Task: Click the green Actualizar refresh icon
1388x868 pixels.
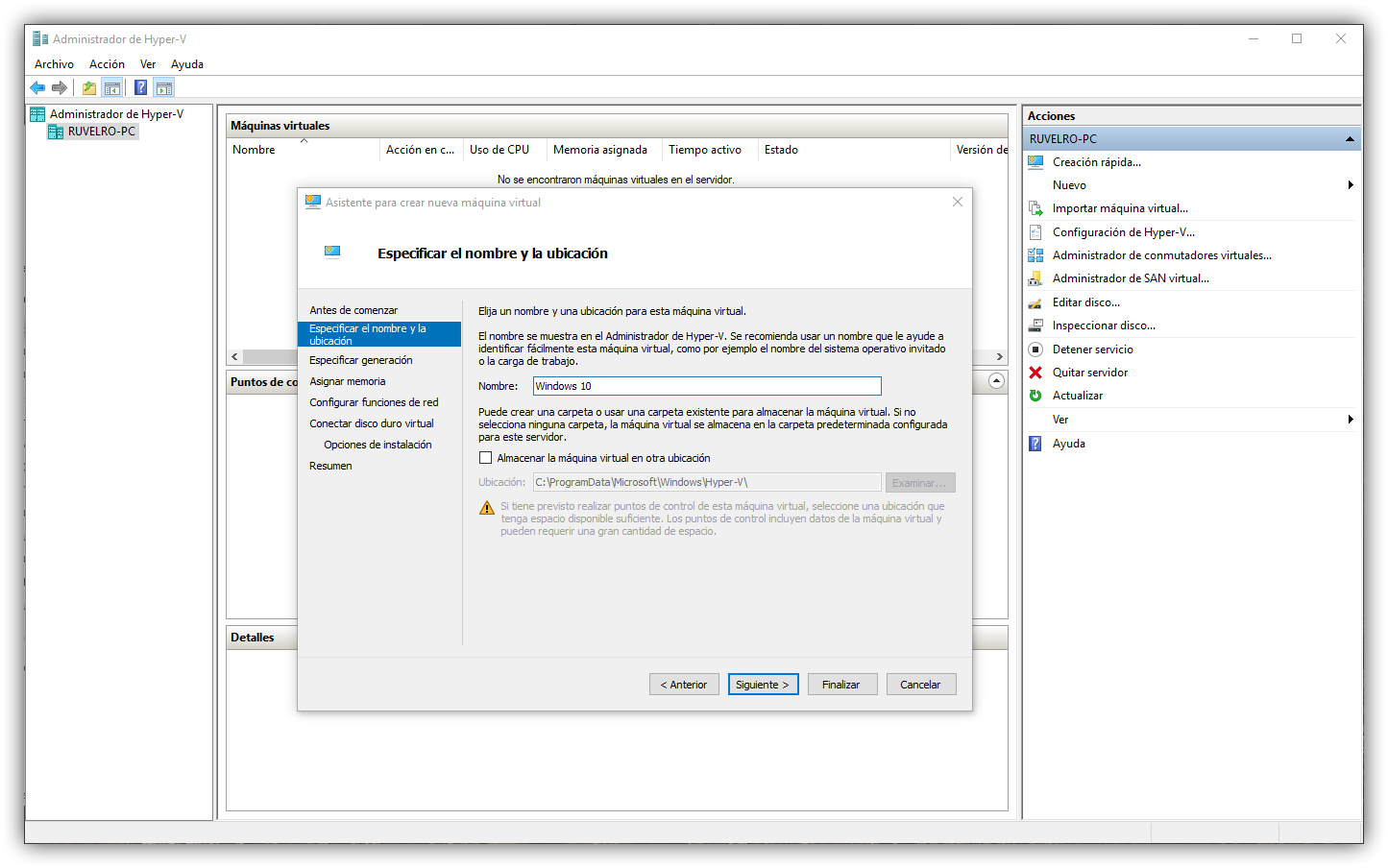Action: click(x=1035, y=396)
